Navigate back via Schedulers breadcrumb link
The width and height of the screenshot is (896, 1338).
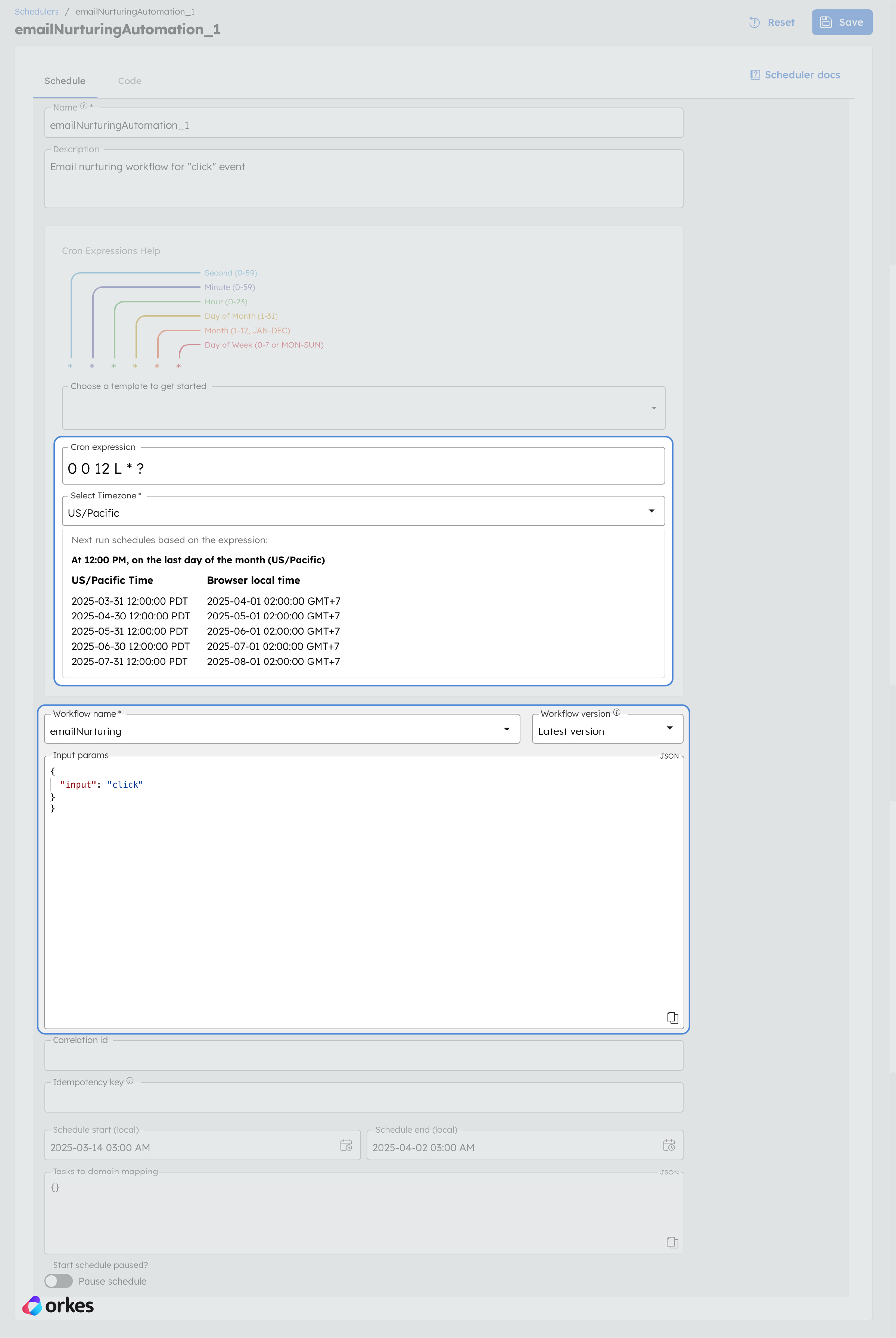[x=36, y=11]
